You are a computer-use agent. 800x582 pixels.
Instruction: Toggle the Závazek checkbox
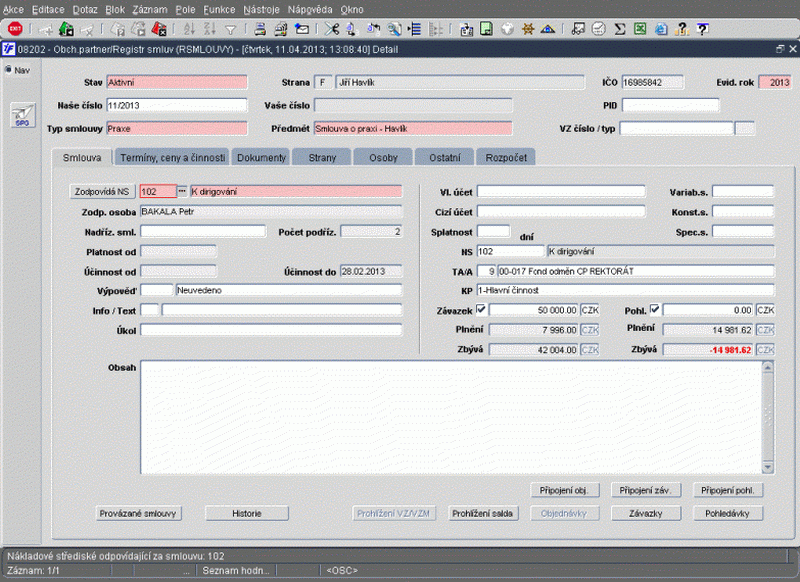pos(481,309)
